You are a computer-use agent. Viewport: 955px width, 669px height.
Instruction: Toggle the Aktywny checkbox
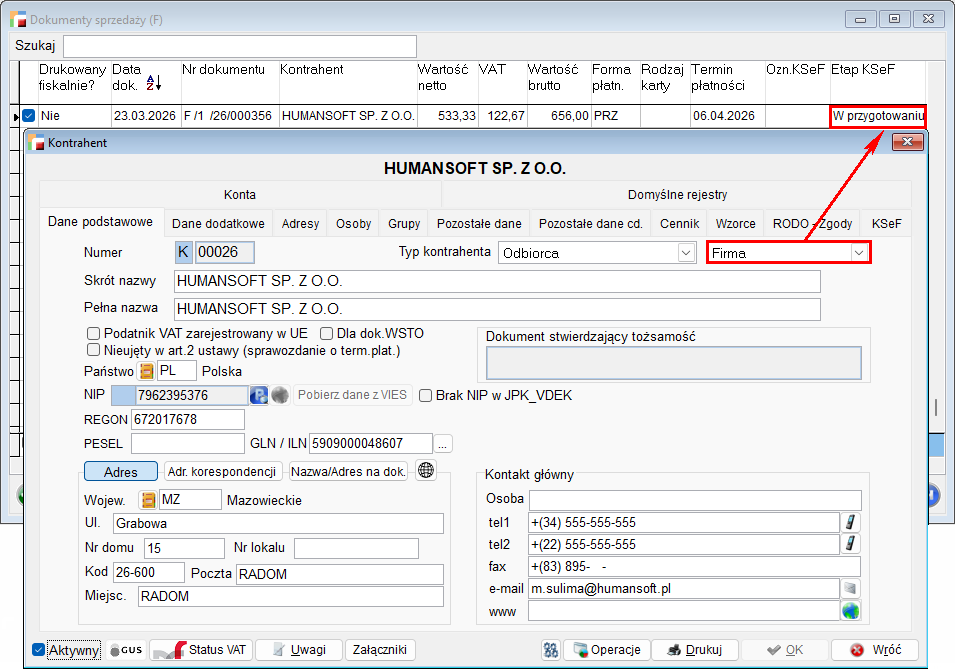click(39, 650)
